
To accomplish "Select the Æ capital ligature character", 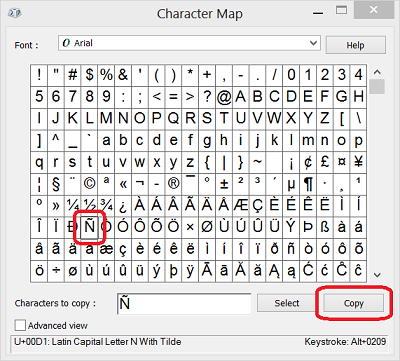I will 241,205.
